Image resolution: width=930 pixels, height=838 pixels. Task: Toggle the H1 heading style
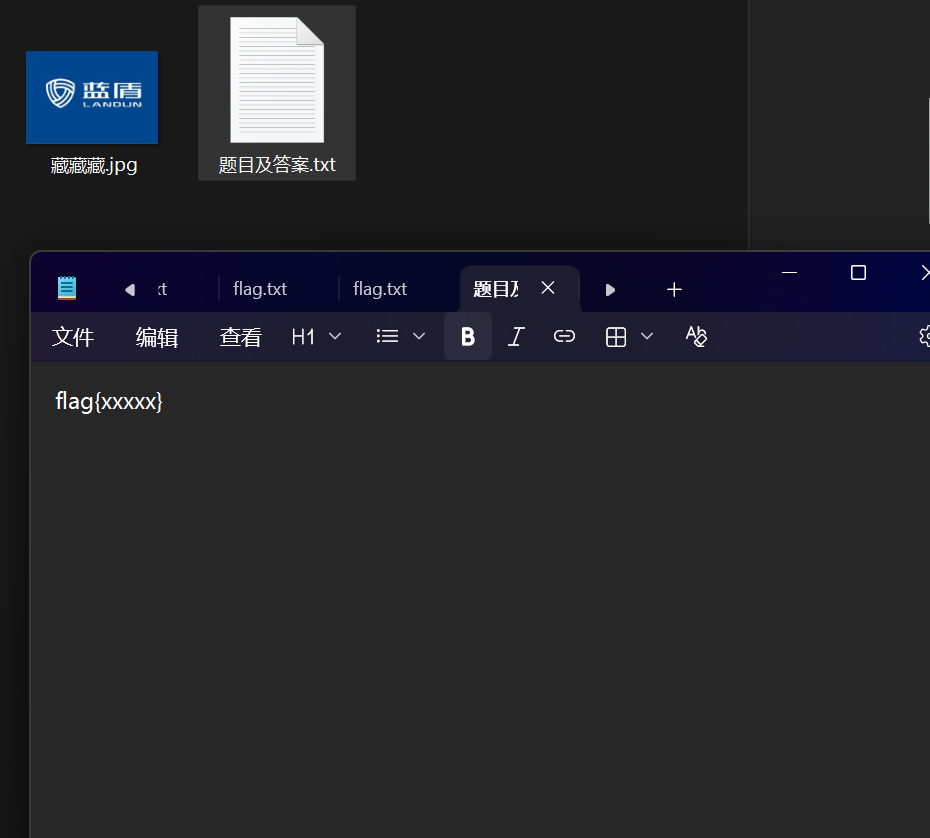tap(303, 336)
